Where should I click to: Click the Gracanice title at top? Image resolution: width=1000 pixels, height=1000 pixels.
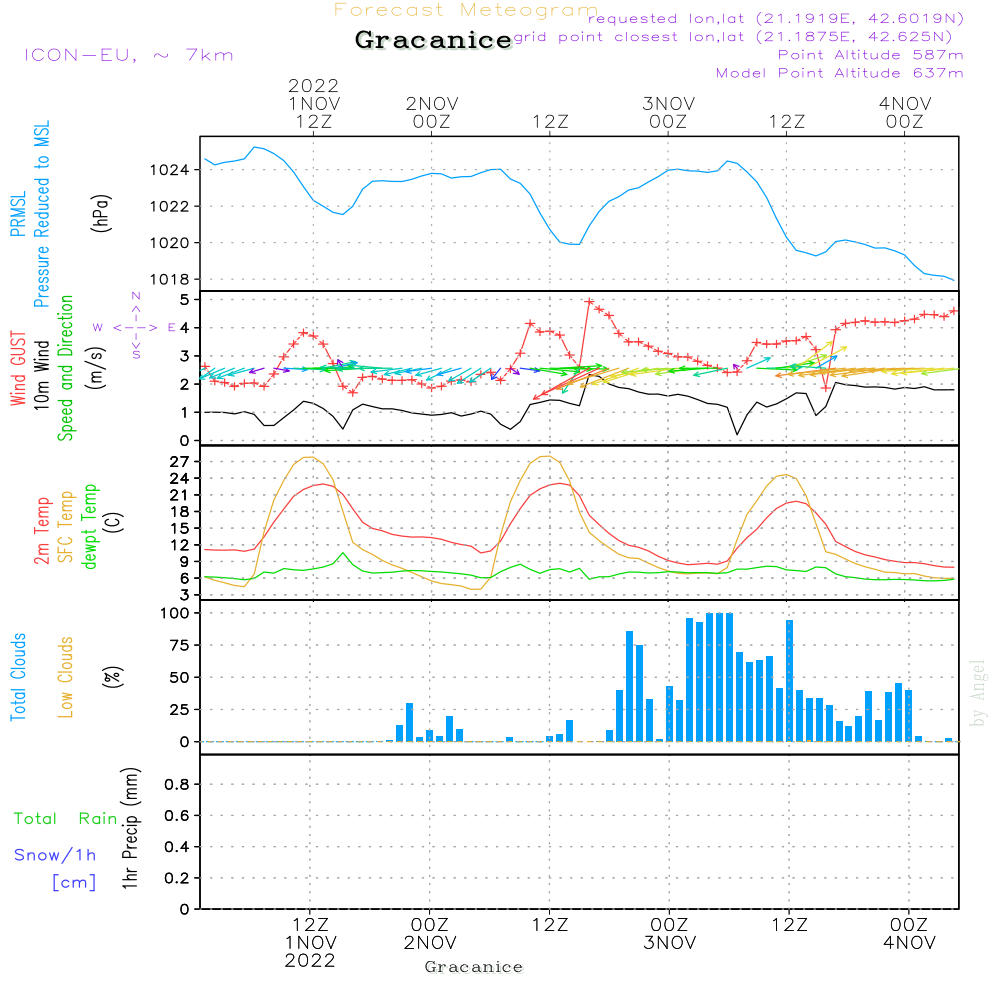pyautogui.click(x=433, y=40)
